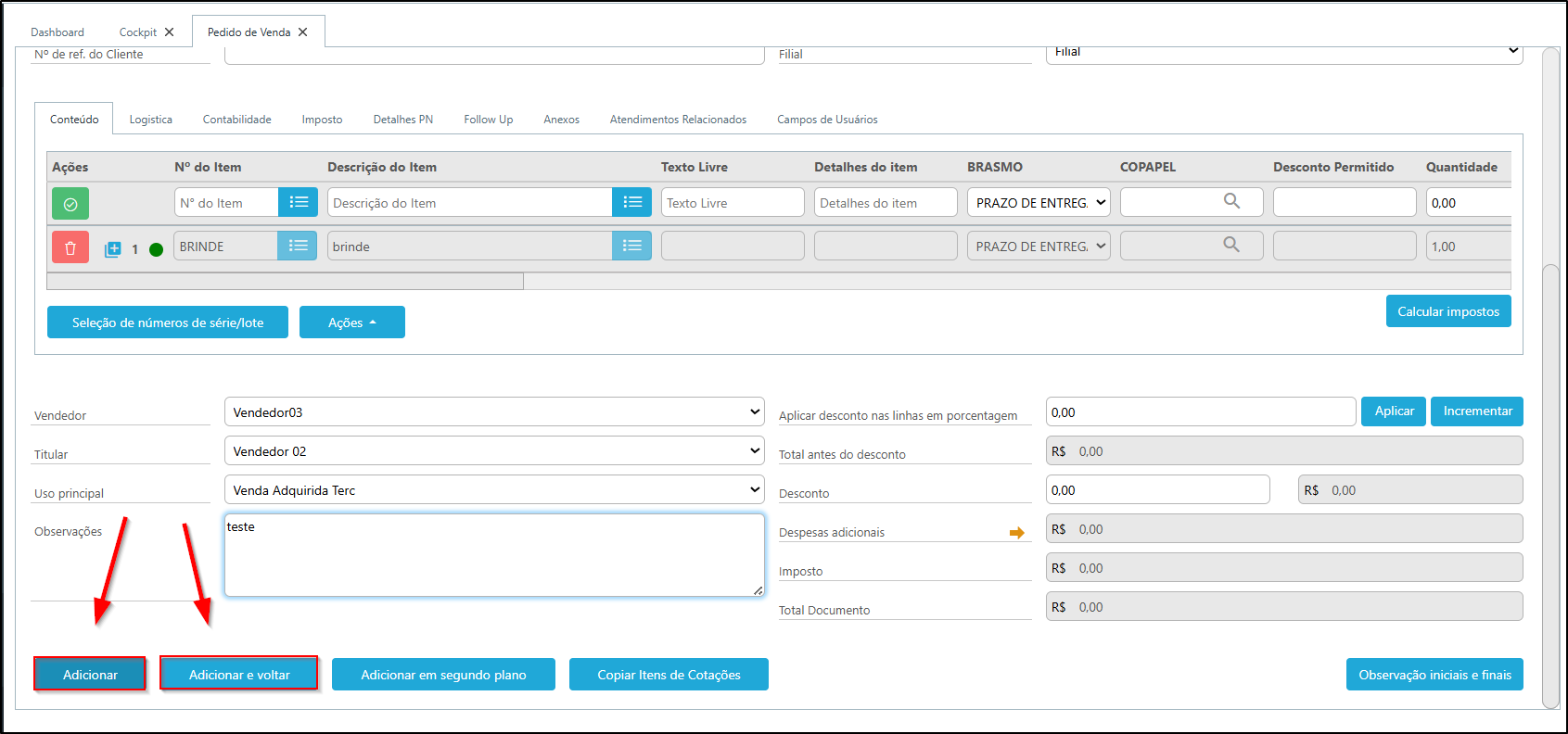
Task: Click the Nº de ref. do Cliente field
Action: pos(494,54)
